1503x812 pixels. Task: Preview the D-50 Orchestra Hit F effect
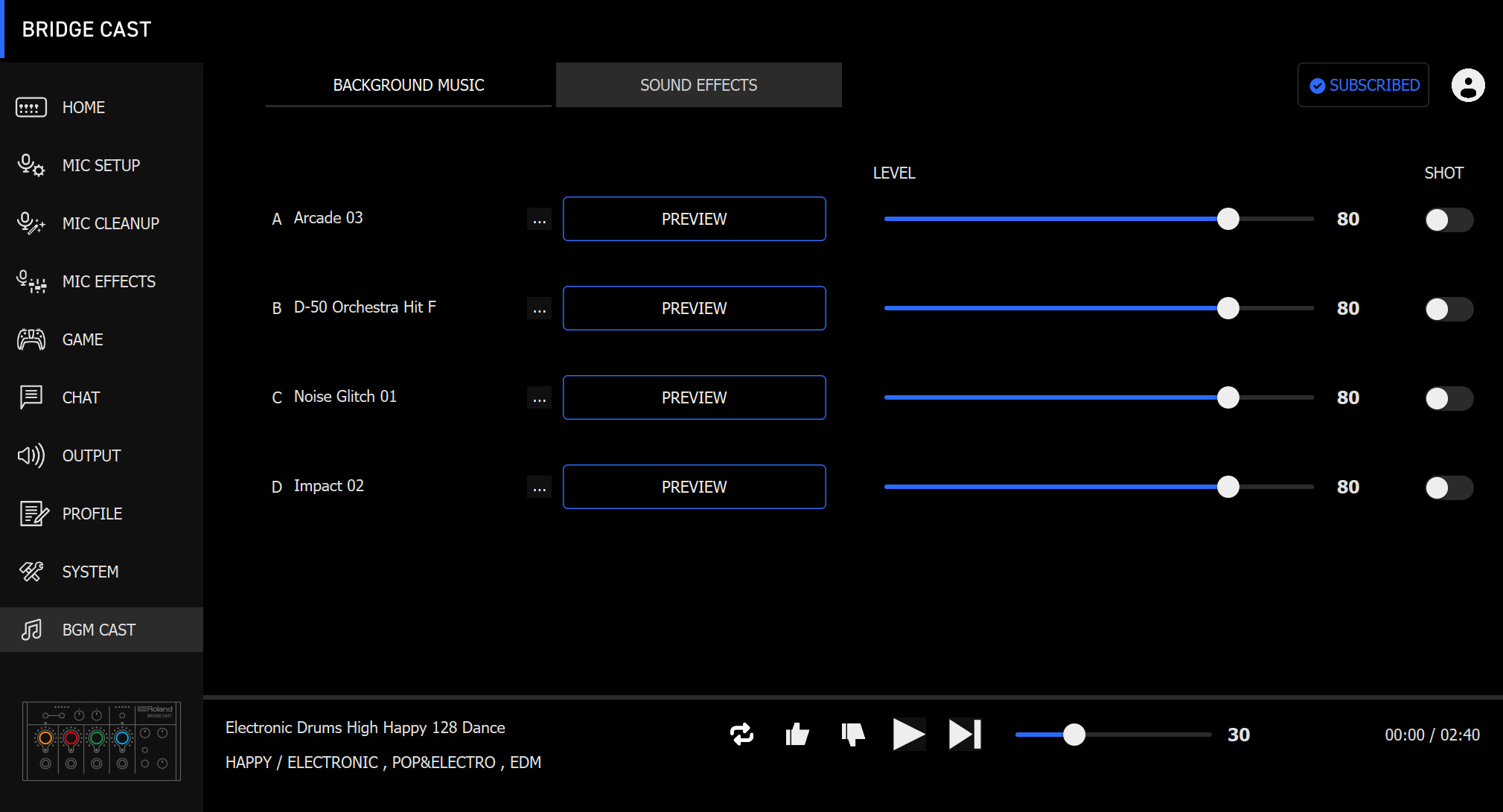tap(695, 308)
